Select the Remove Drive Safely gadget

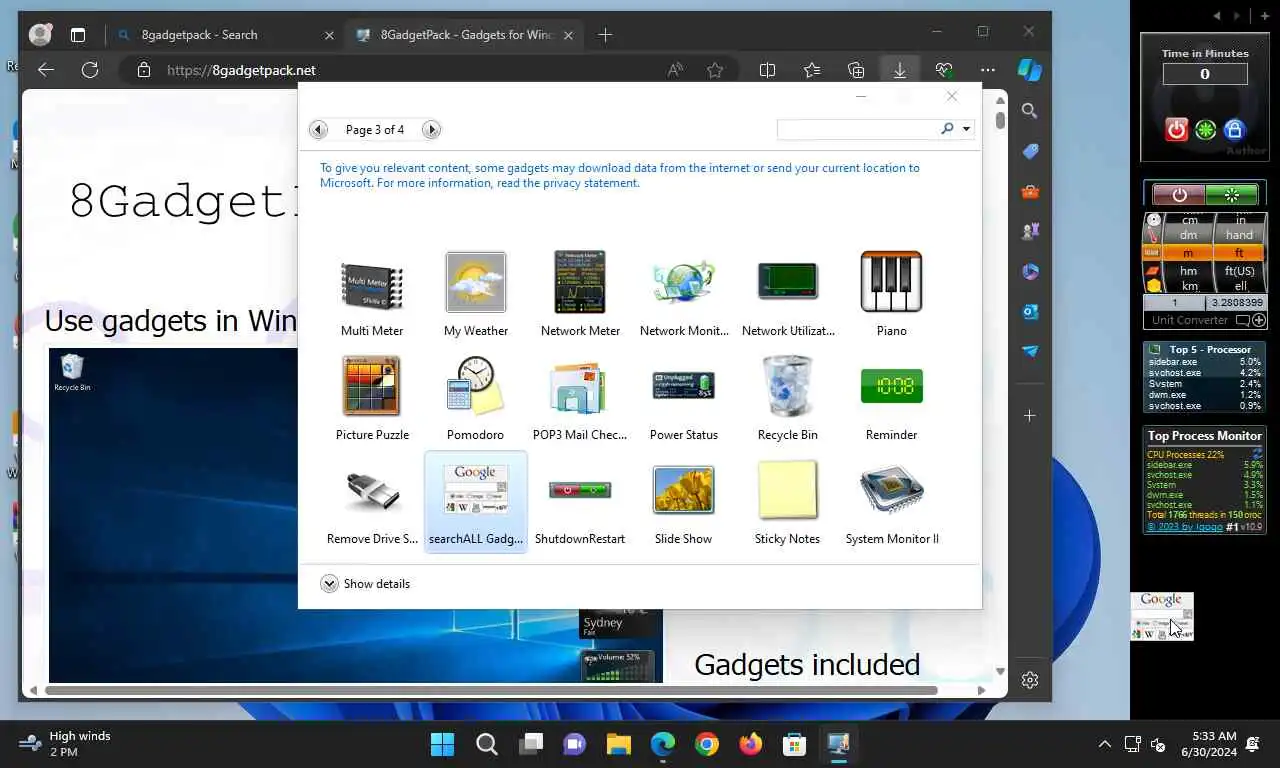372,504
